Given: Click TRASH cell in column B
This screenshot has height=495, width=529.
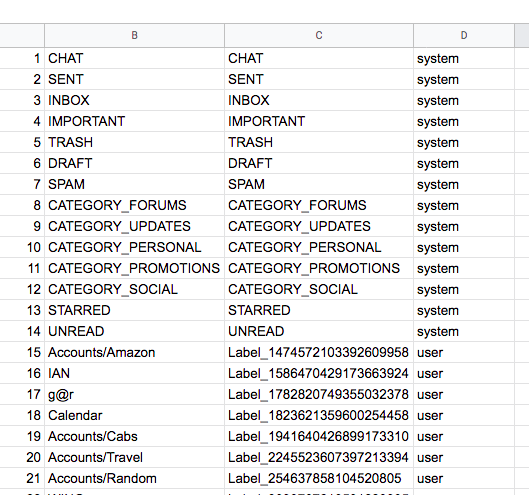Looking at the screenshot, I should pyautogui.click(x=134, y=142).
